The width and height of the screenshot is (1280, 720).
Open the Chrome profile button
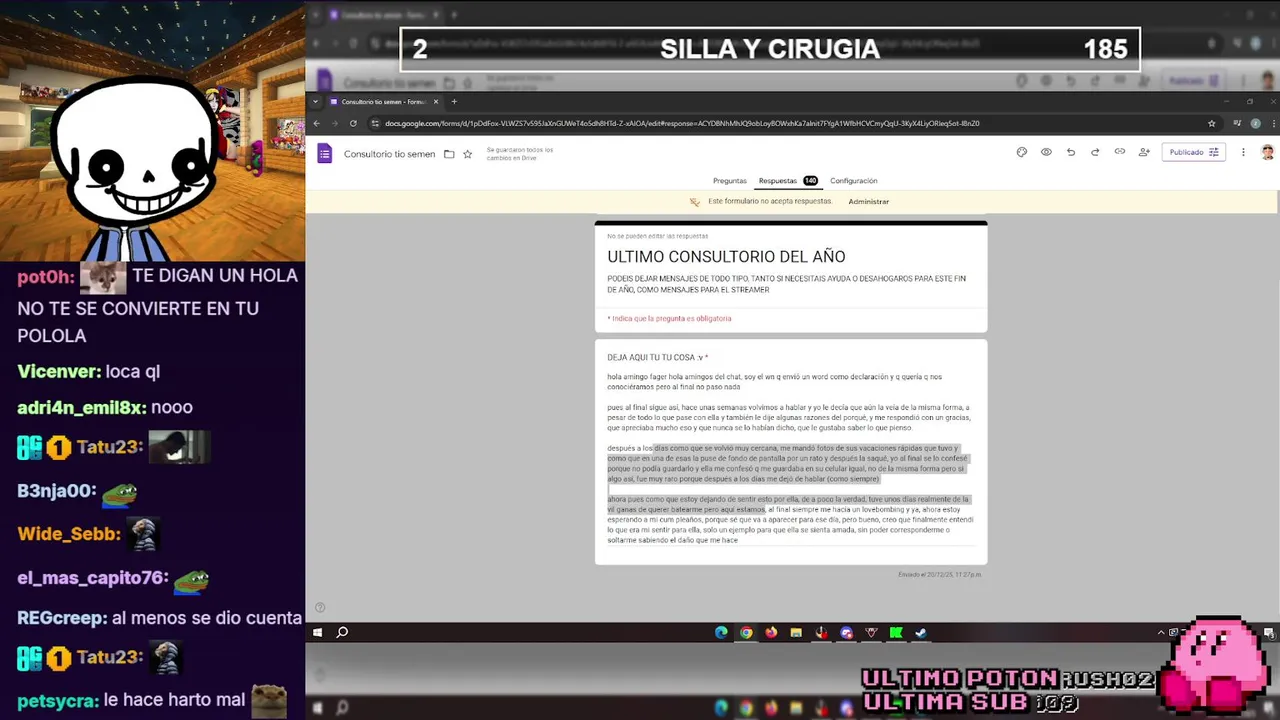click(x=1255, y=123)
